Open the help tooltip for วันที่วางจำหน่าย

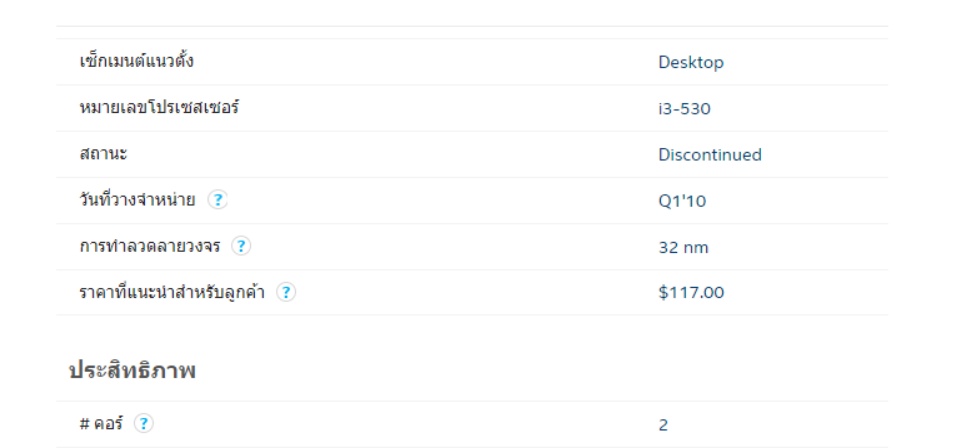pos(217,200)
